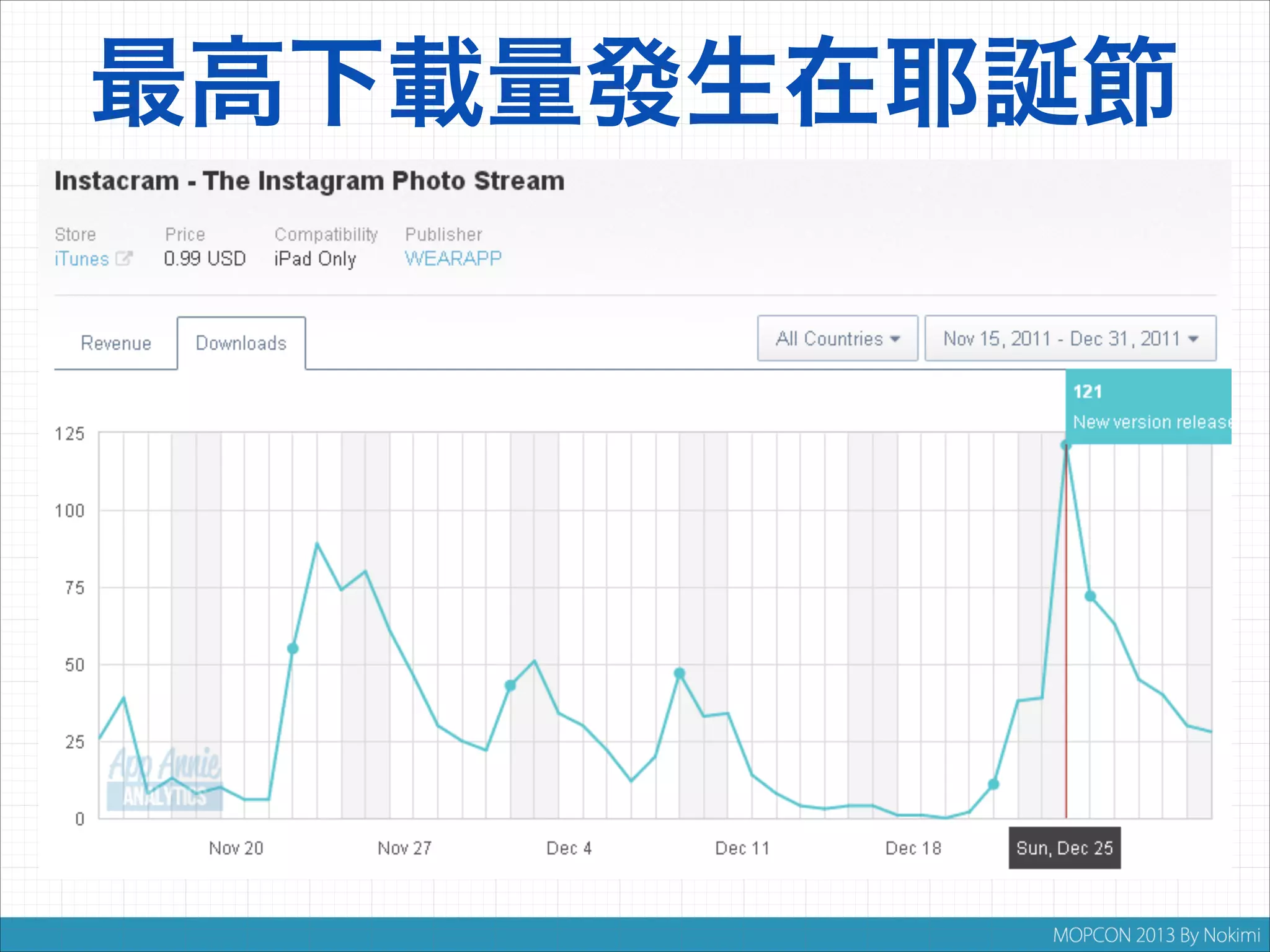This screenshot has width=1270, height=952.
Task: Click the 121 peak data point marker
Action: click(1065, 445)
